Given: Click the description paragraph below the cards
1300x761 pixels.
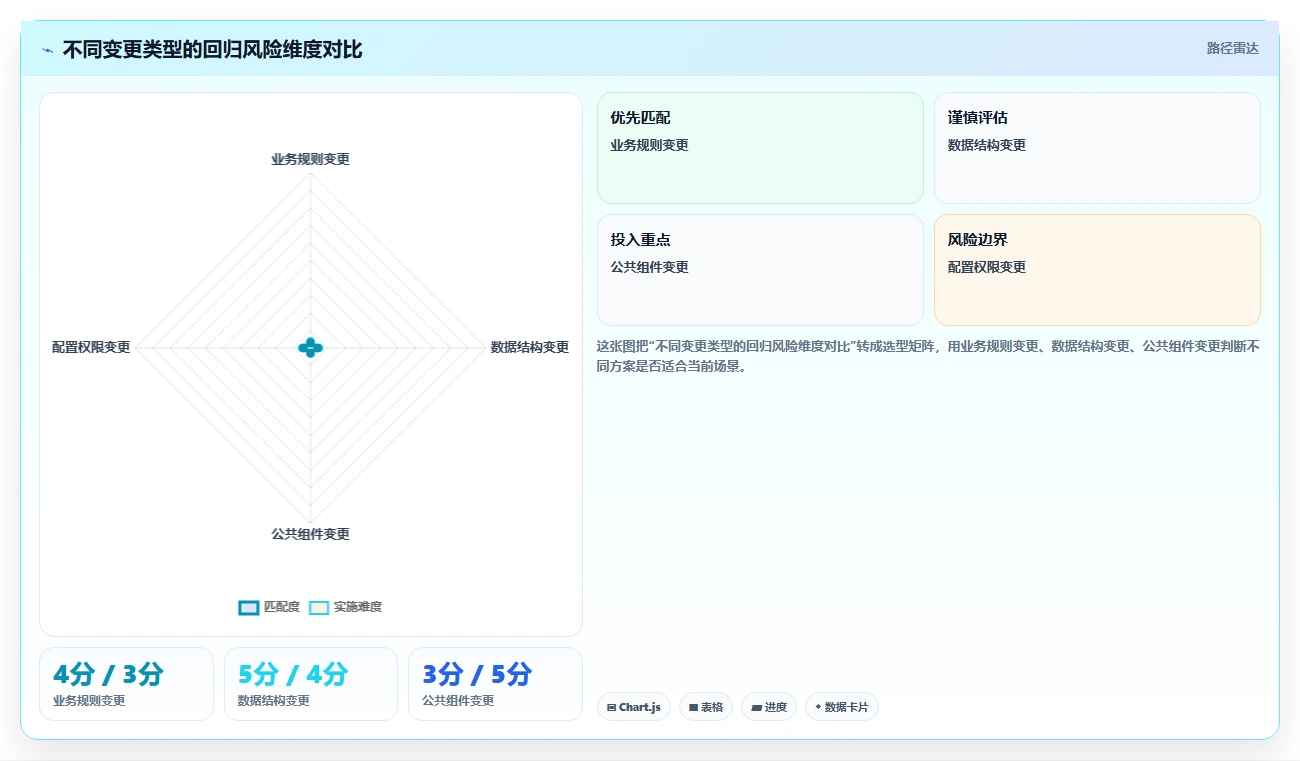Looking at the screenshot, I should pyautogui.click(x=928, y=356).
